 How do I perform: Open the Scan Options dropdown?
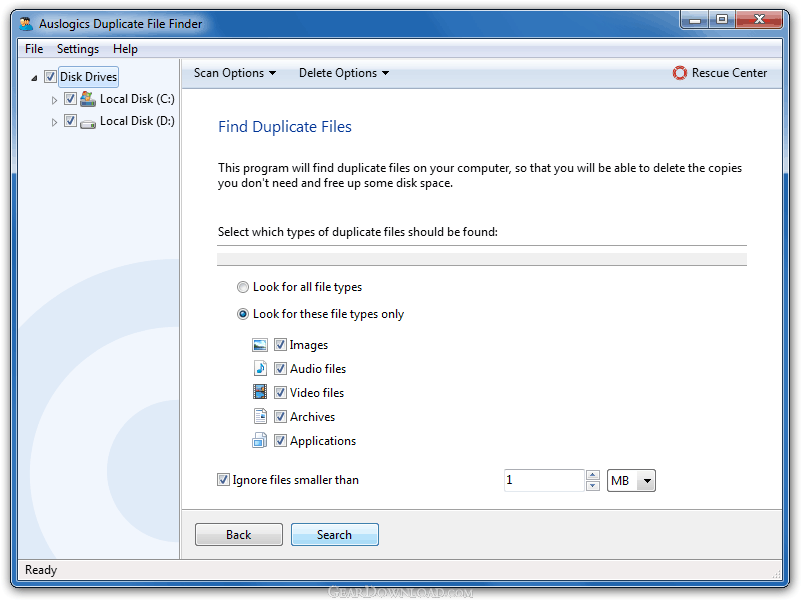click(235, 73)
